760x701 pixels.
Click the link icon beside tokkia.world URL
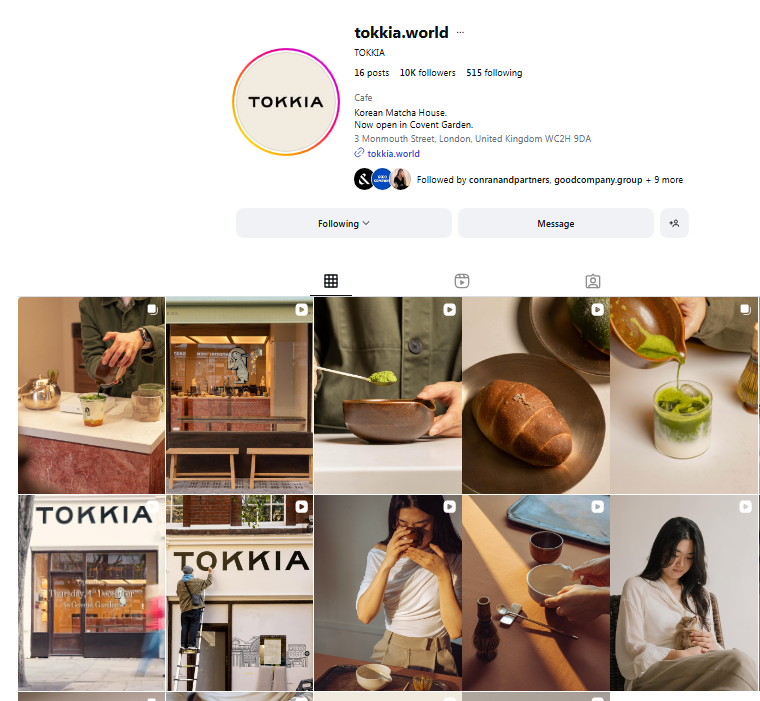pyautogui.click(x=359, y=153)
